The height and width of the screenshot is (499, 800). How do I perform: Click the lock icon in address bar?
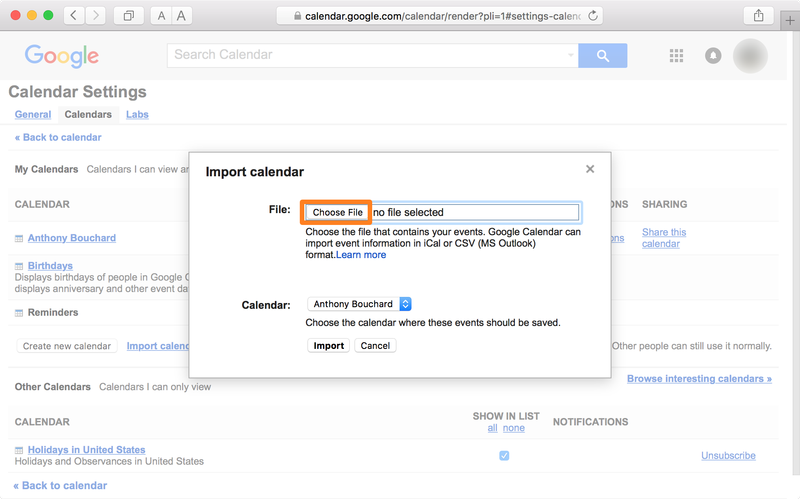[x=297, y=16]
